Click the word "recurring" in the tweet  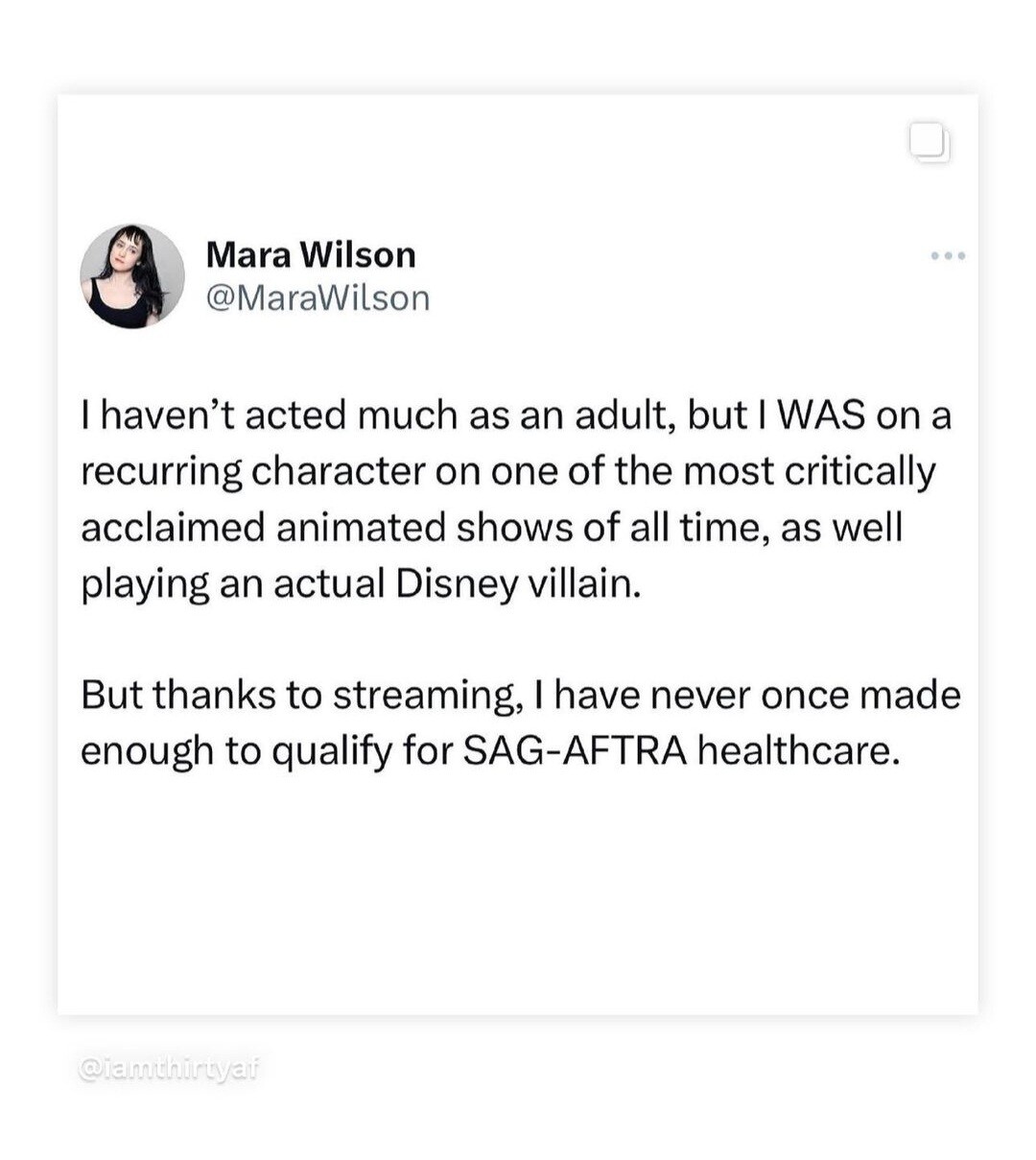point(161,472)
